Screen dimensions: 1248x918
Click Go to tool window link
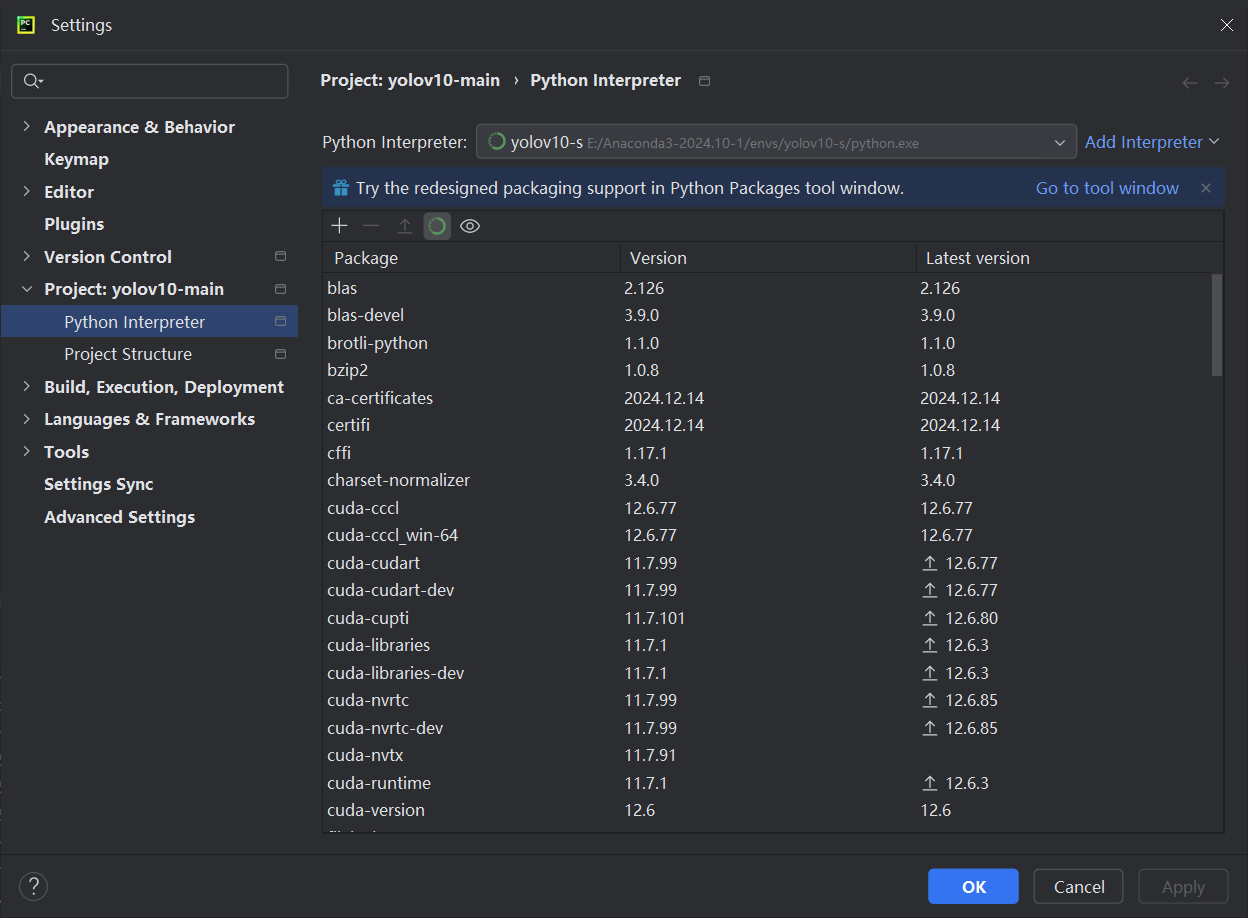click(x=1107, y=188)
